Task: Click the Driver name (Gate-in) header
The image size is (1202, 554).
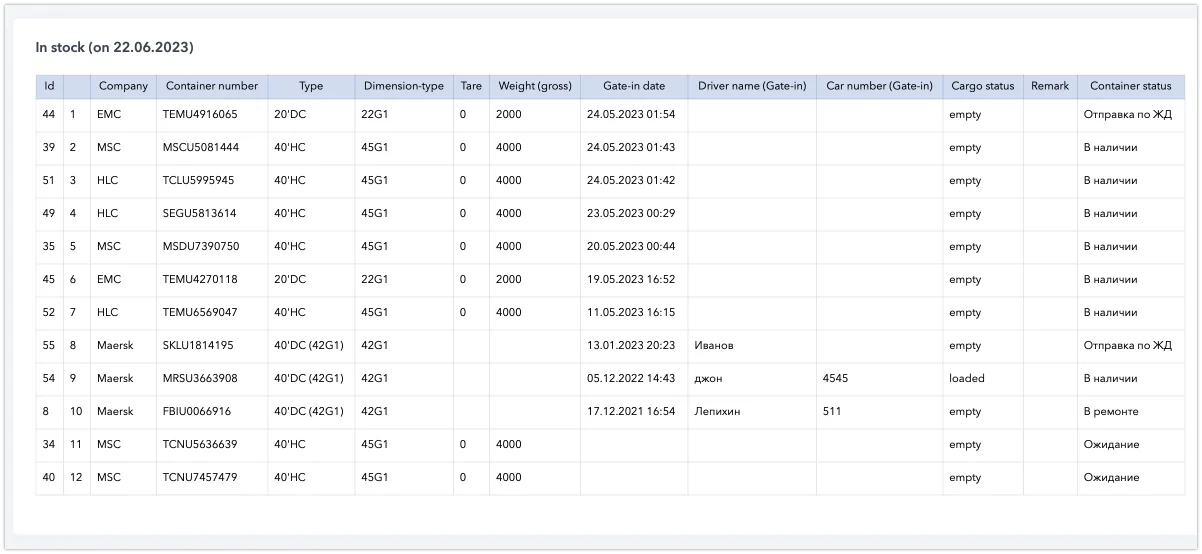Action: 752,86
